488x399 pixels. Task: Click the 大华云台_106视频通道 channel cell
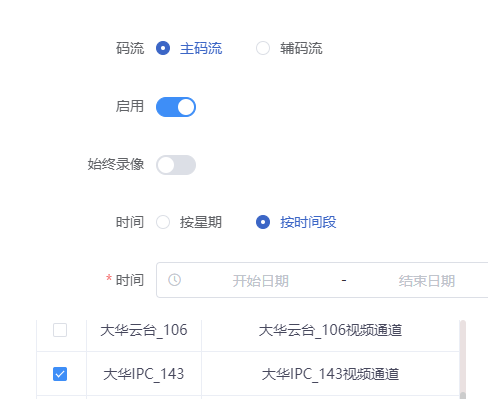click(330, 330)
